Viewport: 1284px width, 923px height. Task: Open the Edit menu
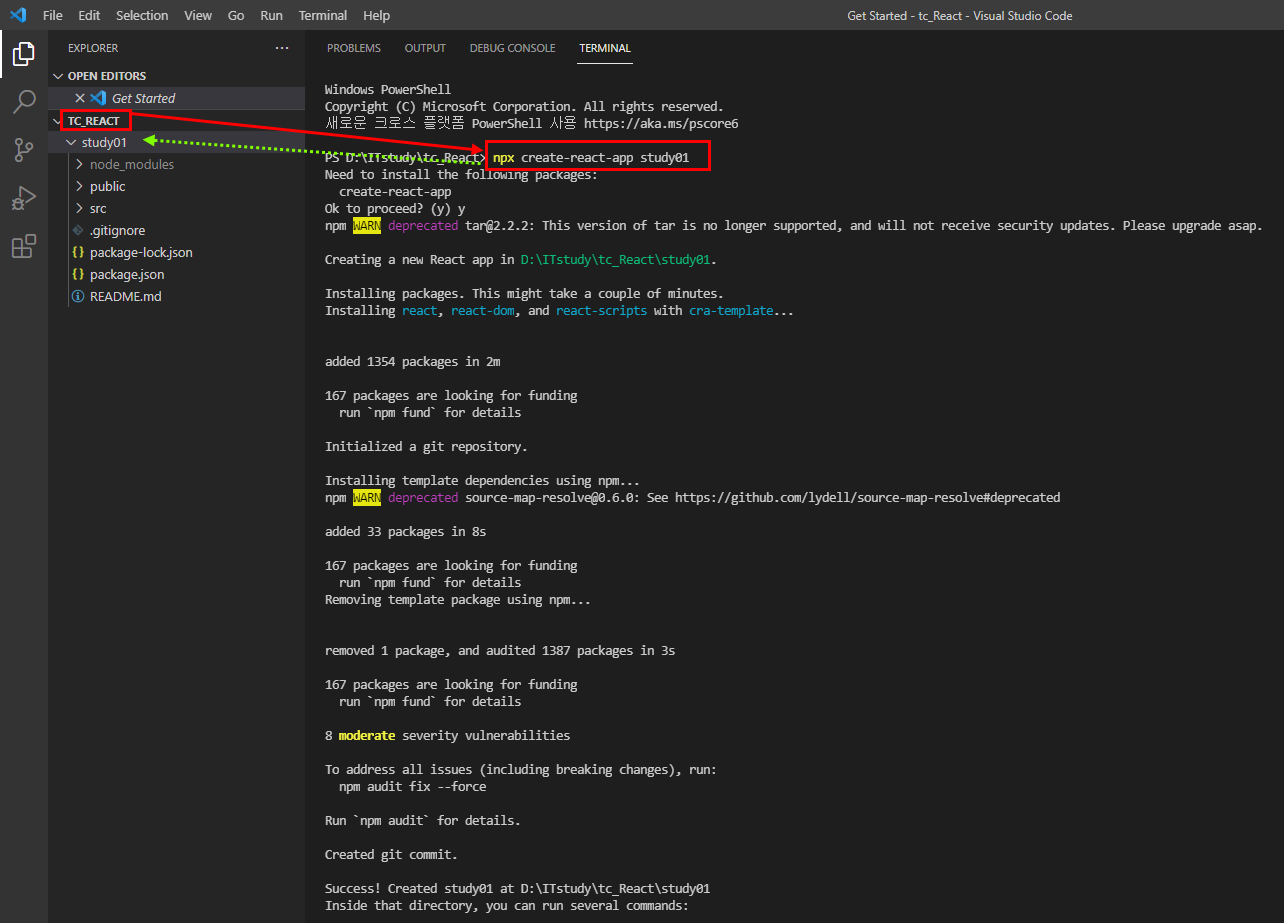[x=89, y=15]
